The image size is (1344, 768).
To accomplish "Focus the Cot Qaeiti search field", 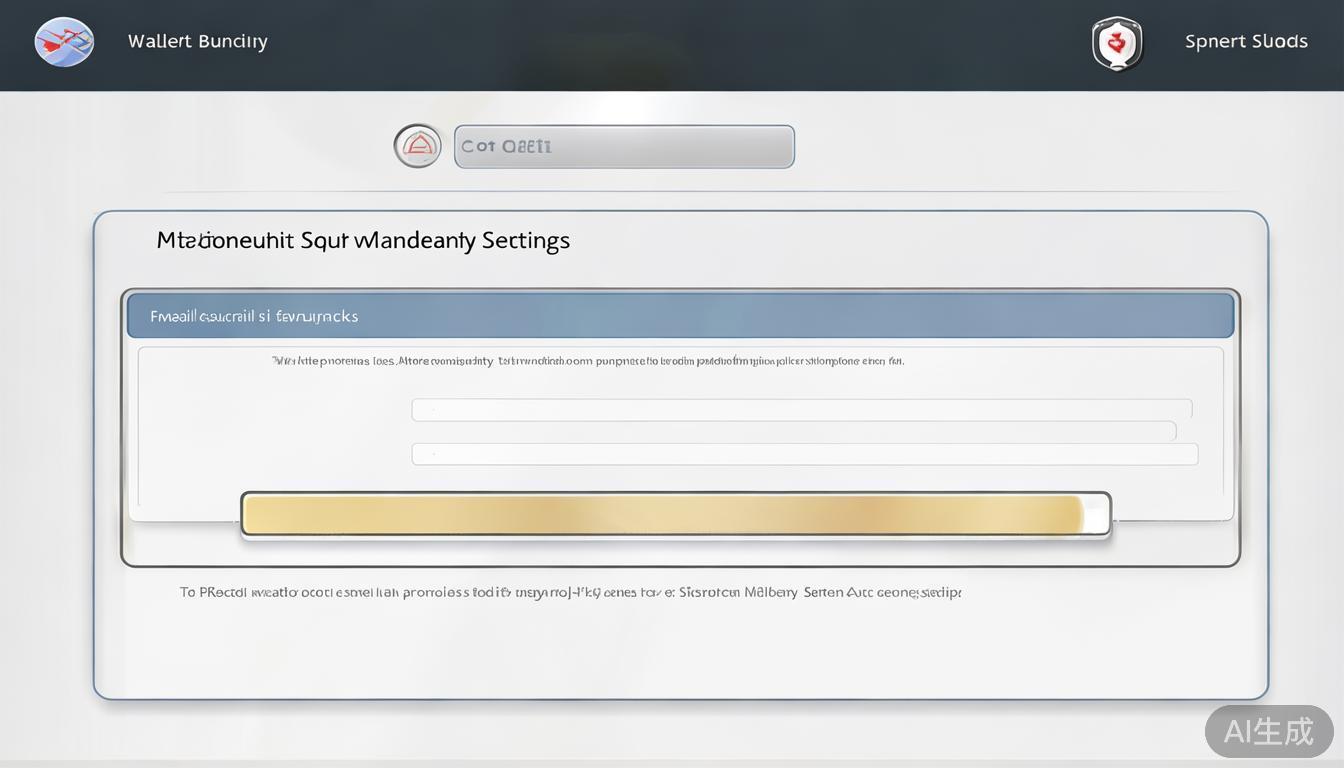I will pyautogui.click(x=624, y=147).
